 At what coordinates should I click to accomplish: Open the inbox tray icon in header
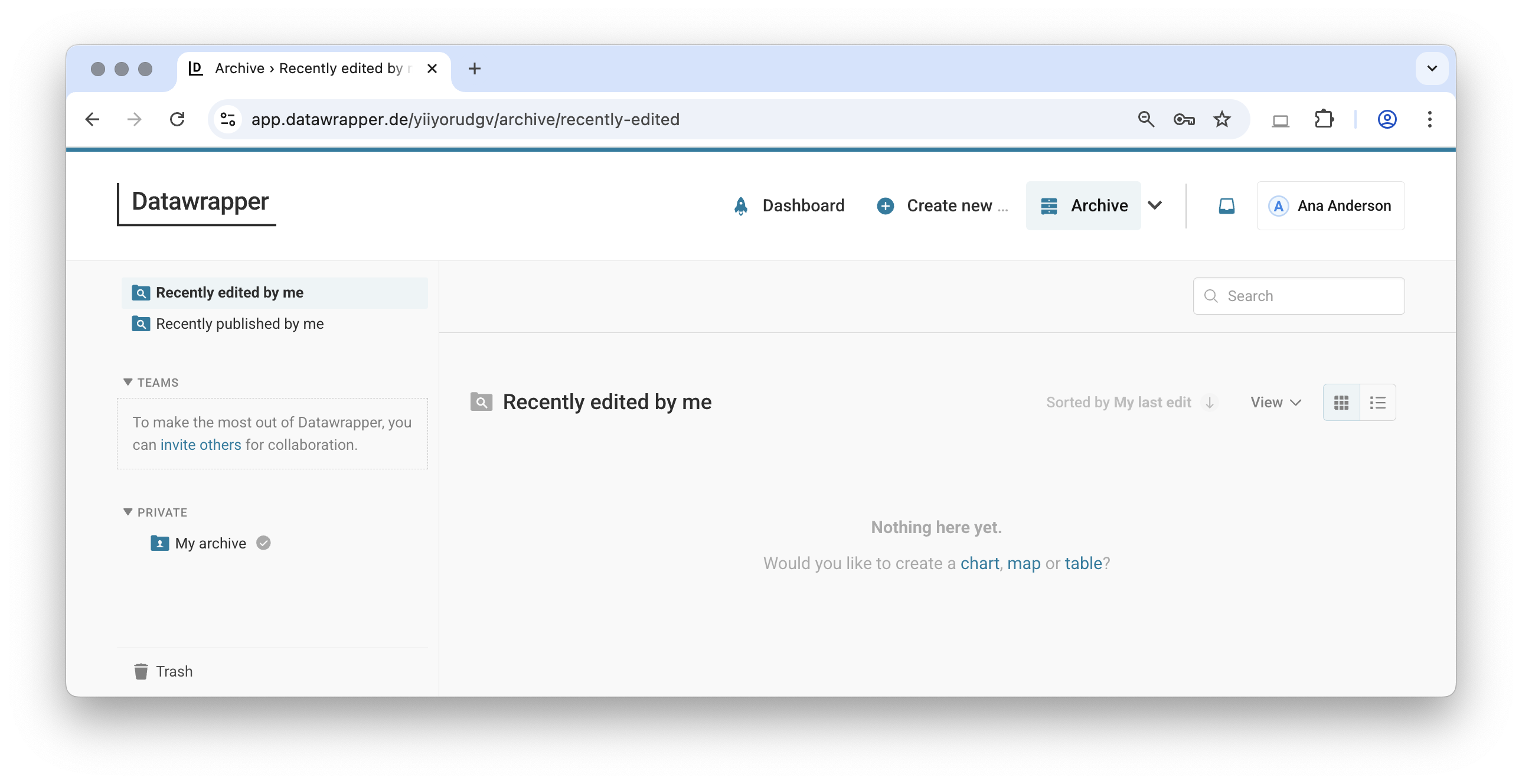click(1226, 205)
